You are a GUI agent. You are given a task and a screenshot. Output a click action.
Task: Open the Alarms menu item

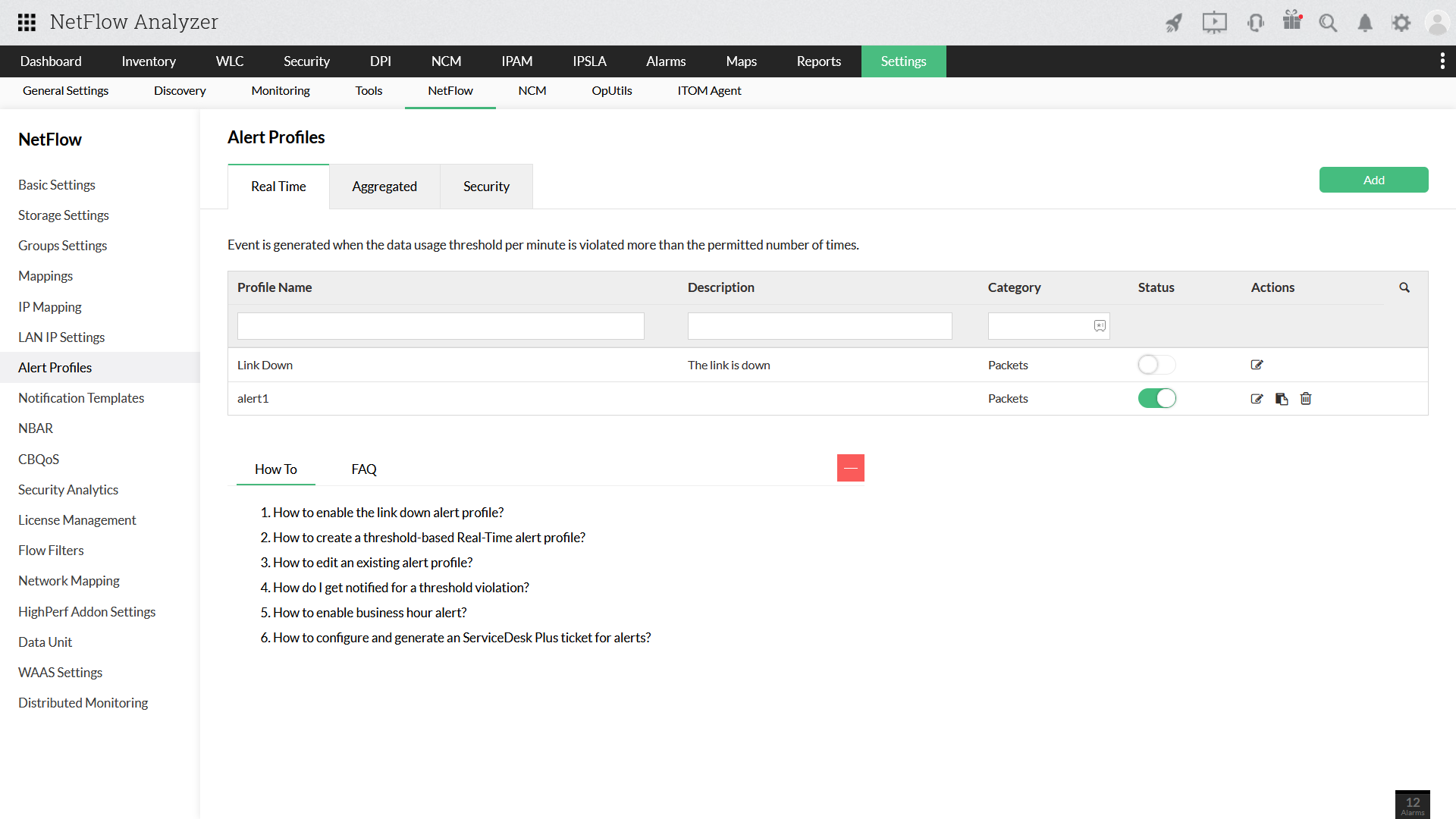point(666,61)
